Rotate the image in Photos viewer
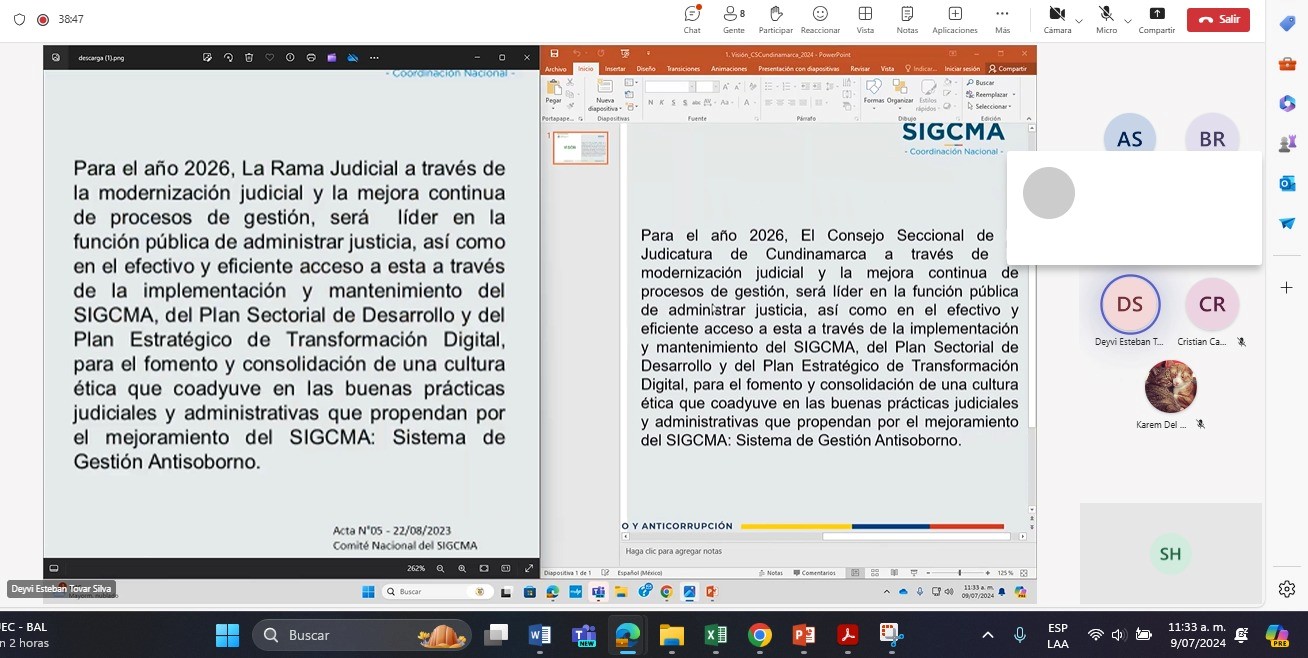 [x=228, y=58]
